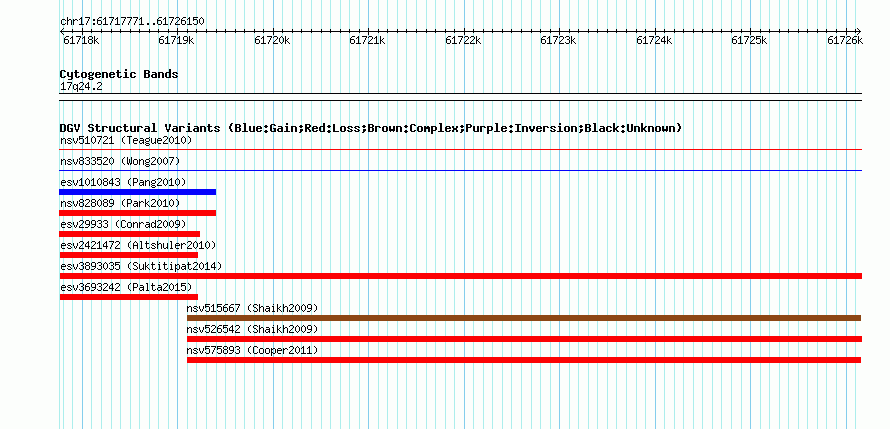Click the 17q24.2 cytogenetic band bar
890x429 pixels.
(x=461, y=97)
